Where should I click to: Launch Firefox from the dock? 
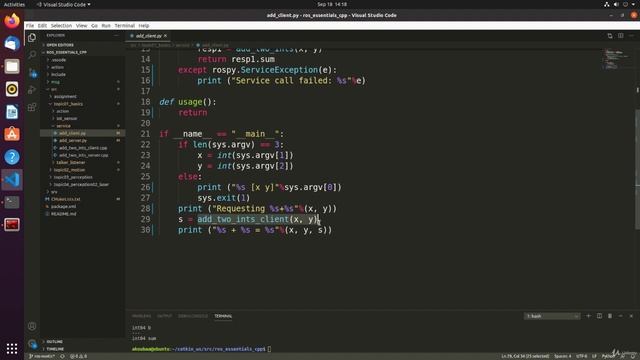tap(12, 21)
